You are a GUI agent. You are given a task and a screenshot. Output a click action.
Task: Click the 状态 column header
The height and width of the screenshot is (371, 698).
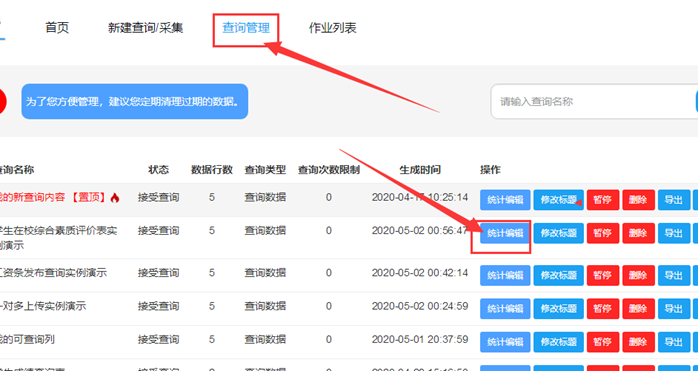(x=158, y=170)
